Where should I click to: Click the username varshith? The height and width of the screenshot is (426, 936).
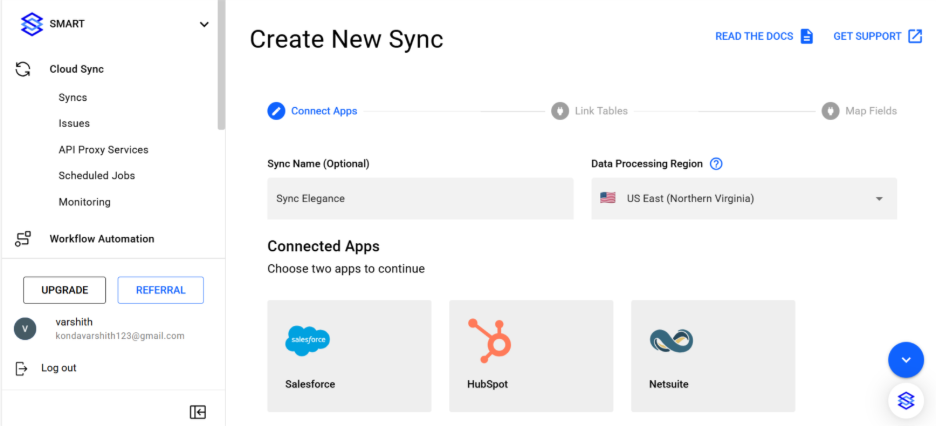click(74, 322)
